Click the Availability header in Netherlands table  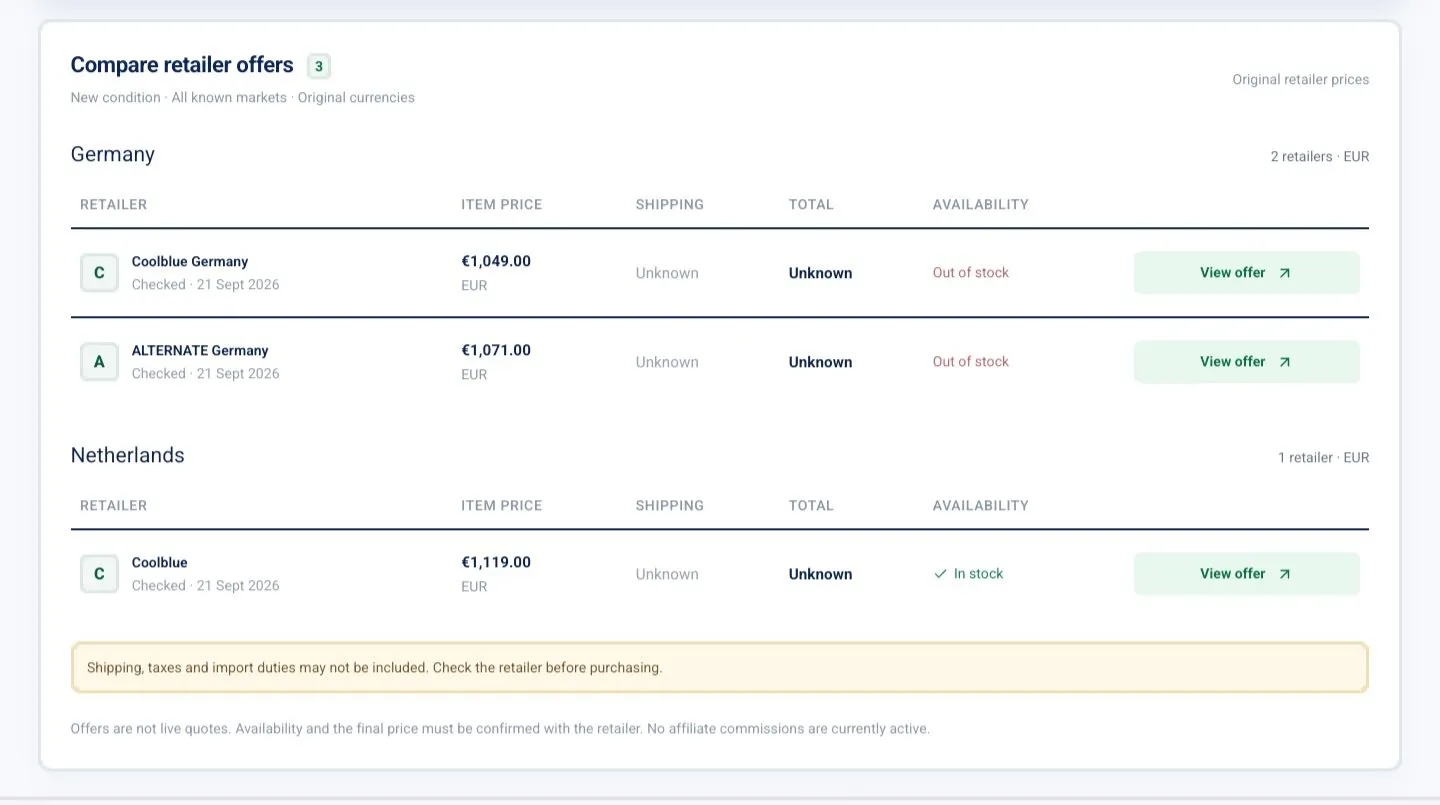coord(980,505)
